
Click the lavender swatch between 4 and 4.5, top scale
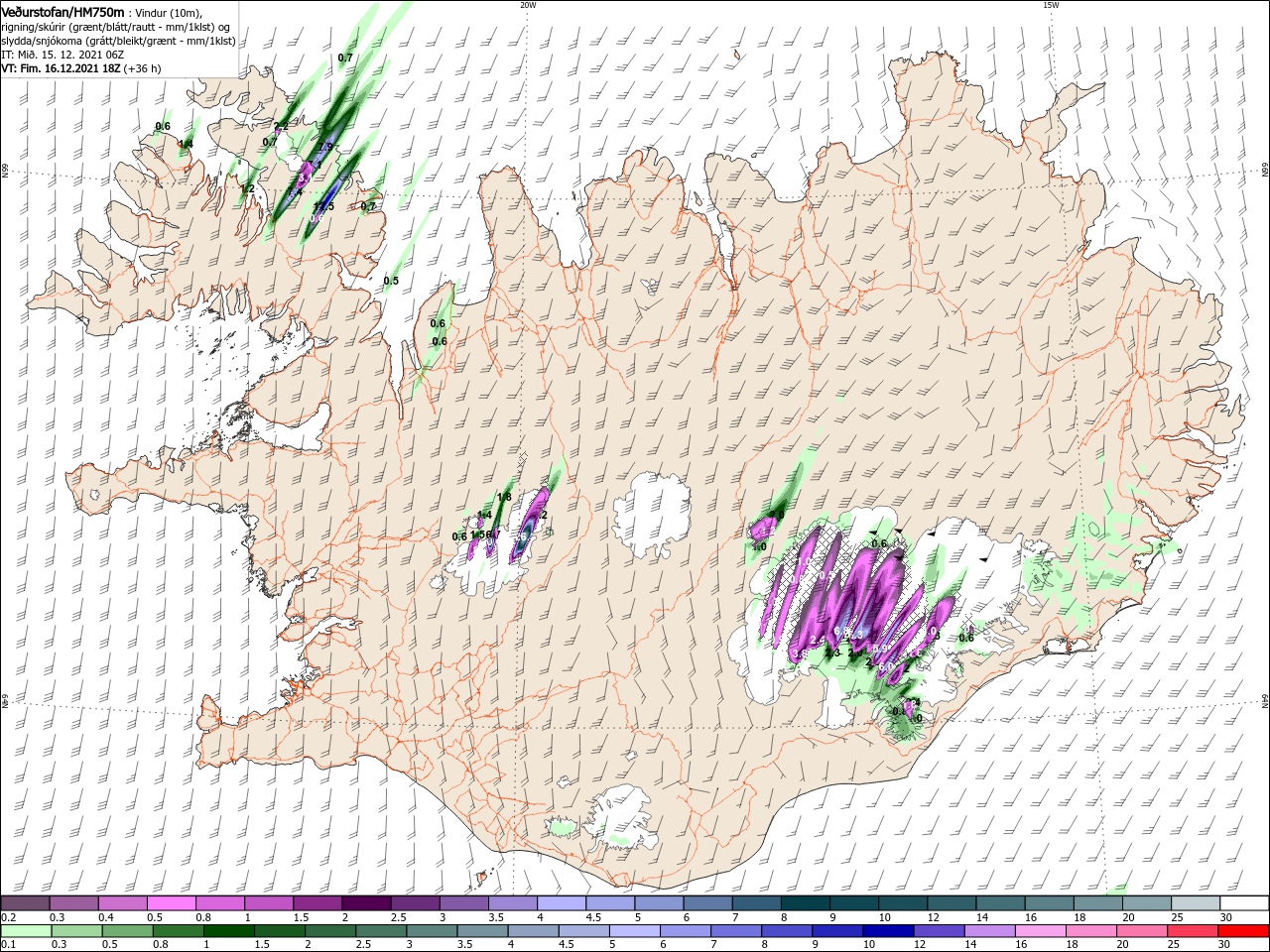coord(561,902)
